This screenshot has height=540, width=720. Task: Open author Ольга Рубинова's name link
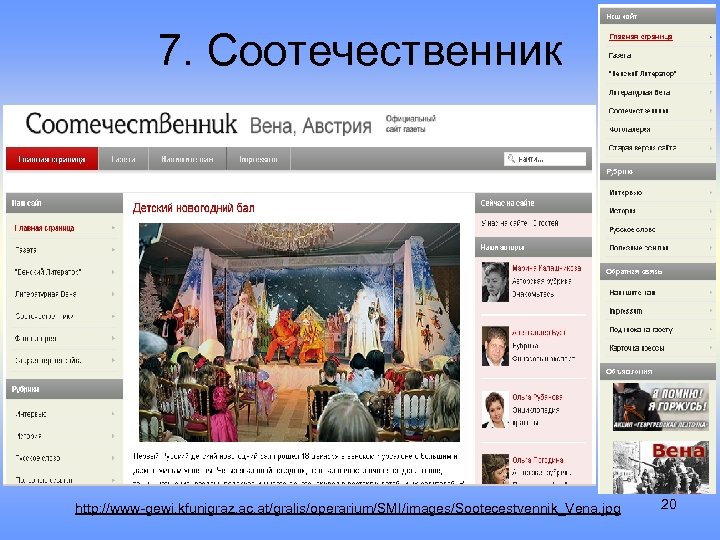(x=537, y=397)
